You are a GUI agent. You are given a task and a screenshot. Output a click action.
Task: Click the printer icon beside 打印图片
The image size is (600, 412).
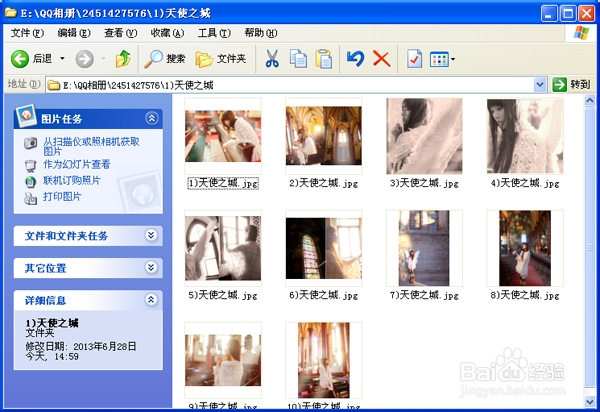click(31, 198)
